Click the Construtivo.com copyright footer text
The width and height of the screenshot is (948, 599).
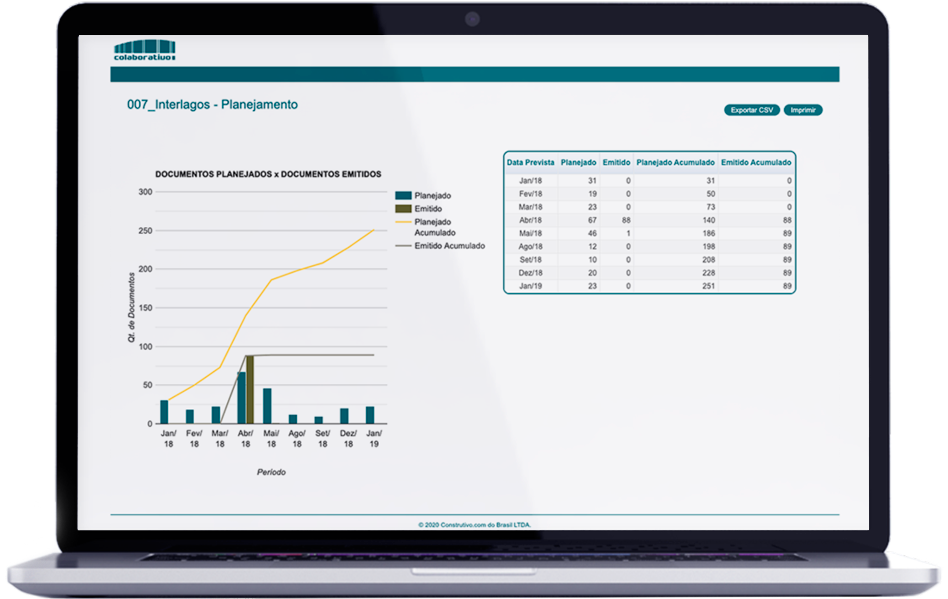(474, 523)
